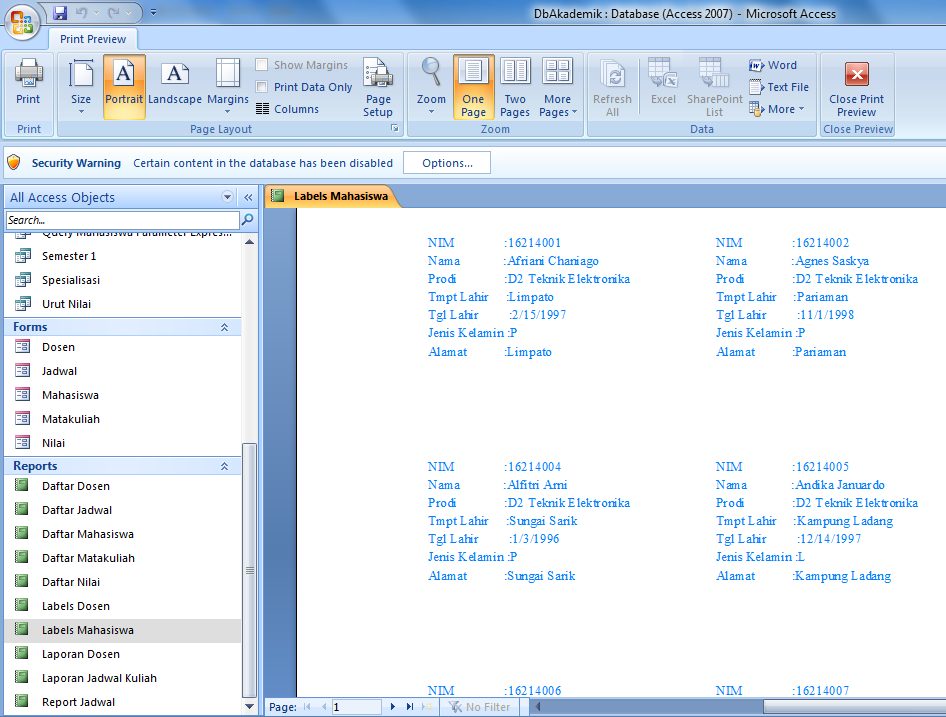
Task: Save via Quick Access floppy icon
Action: coord(60,13)
